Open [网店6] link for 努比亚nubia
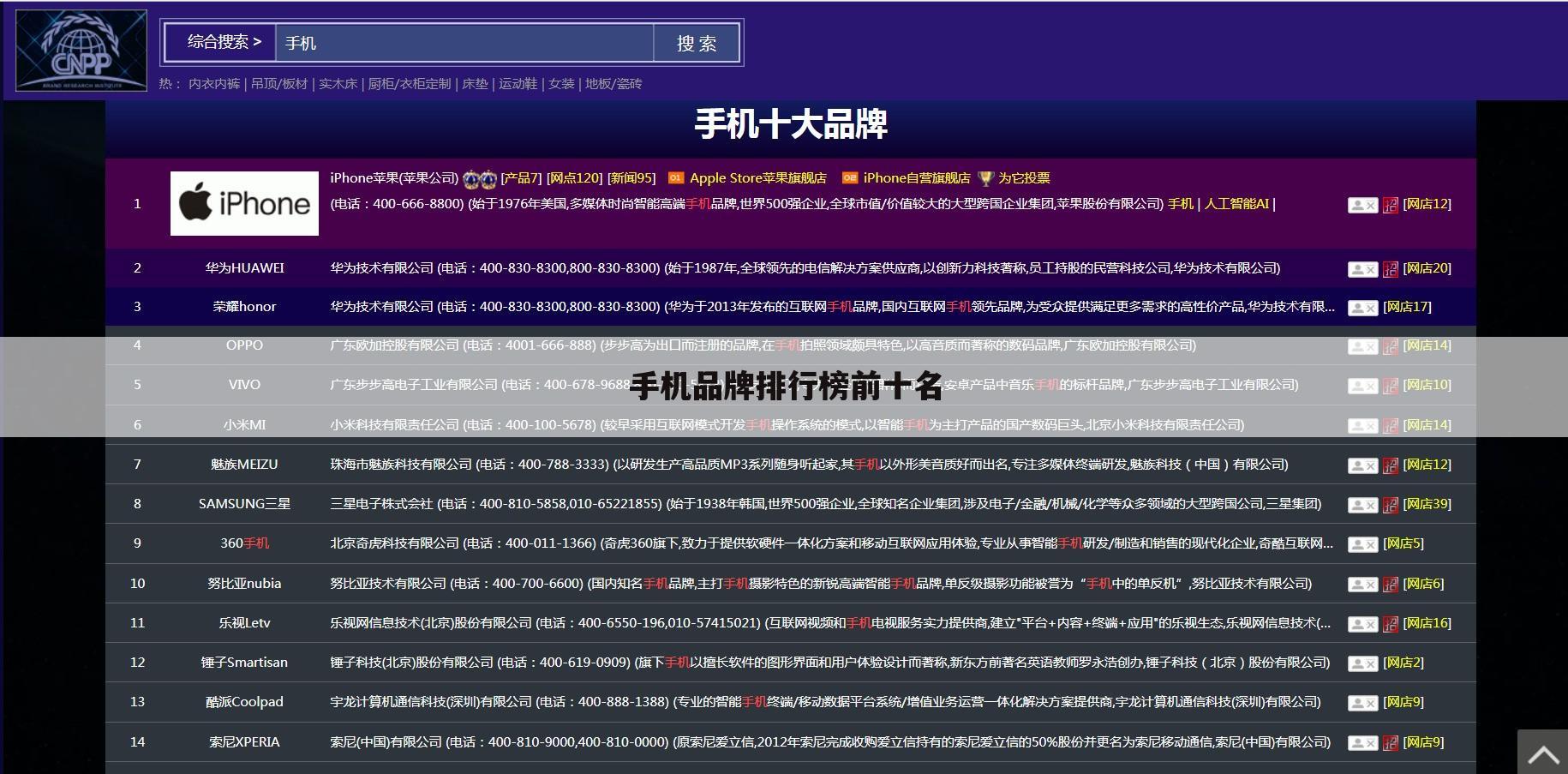This screenshot has height=774, width=1568. (1423, 584)
